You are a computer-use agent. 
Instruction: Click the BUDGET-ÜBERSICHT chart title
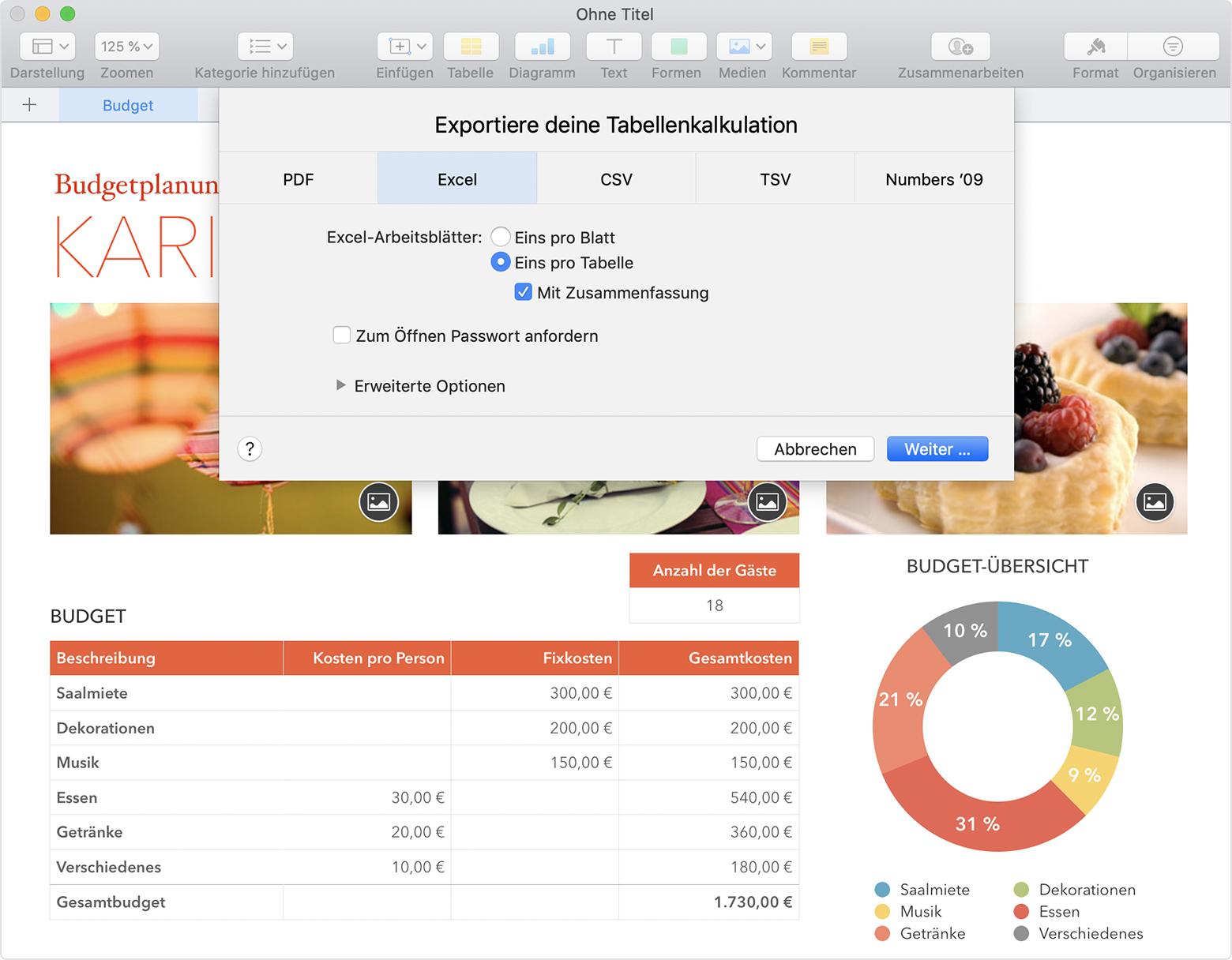[x=997, y=566]
